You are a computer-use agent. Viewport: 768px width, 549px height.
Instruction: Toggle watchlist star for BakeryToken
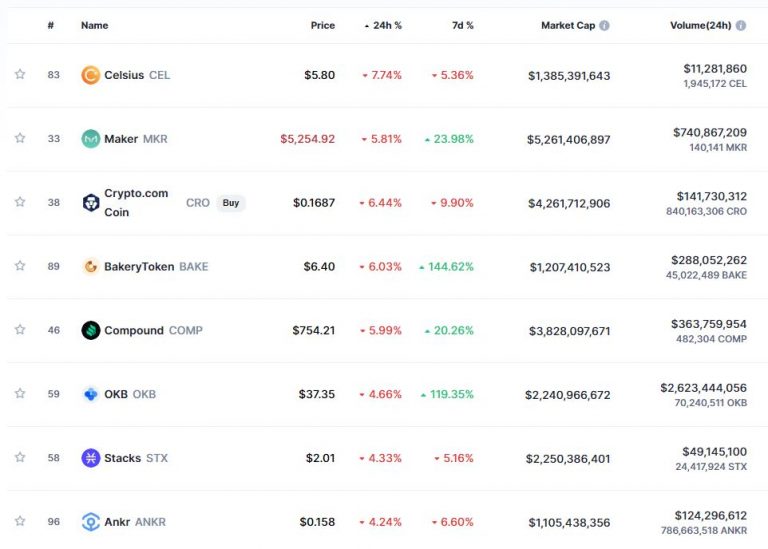(x=20, y=267)
